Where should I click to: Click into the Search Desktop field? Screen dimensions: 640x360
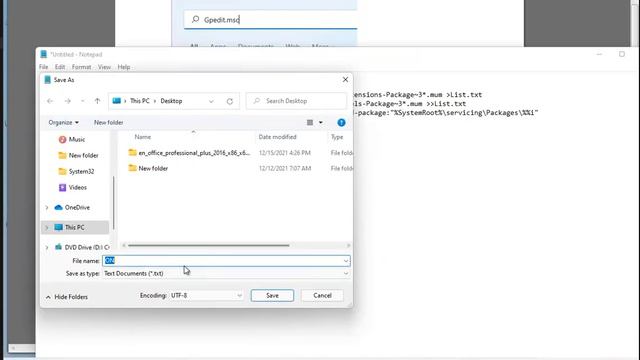(x=296, y=101)
